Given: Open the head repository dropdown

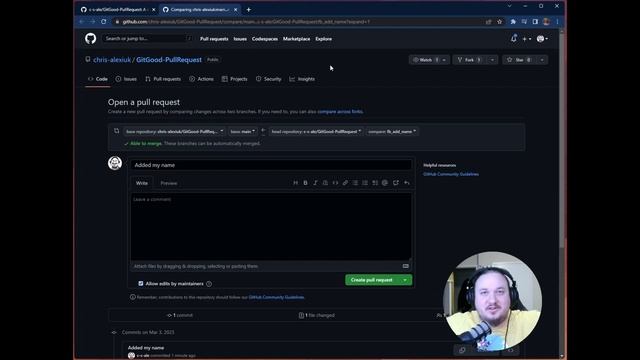Looking at the screenshot, I should [316, 131].
